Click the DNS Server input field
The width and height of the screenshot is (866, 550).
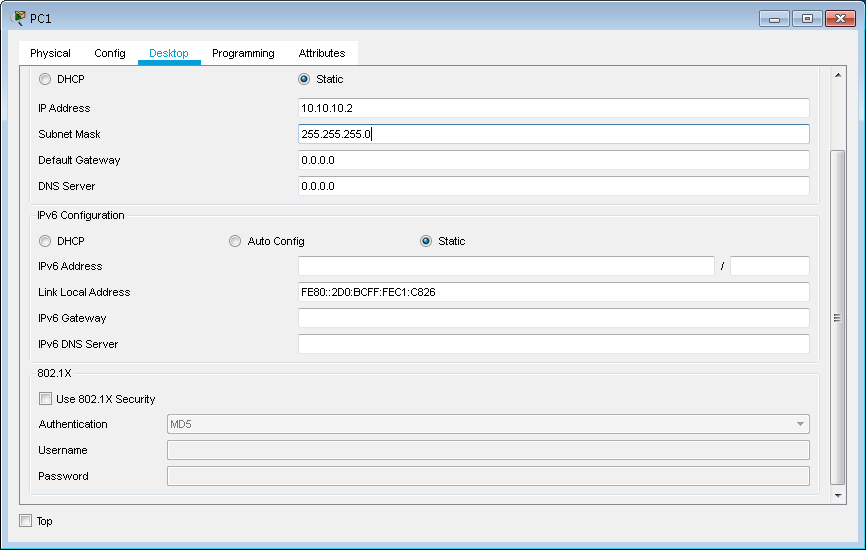coord(553,186)
